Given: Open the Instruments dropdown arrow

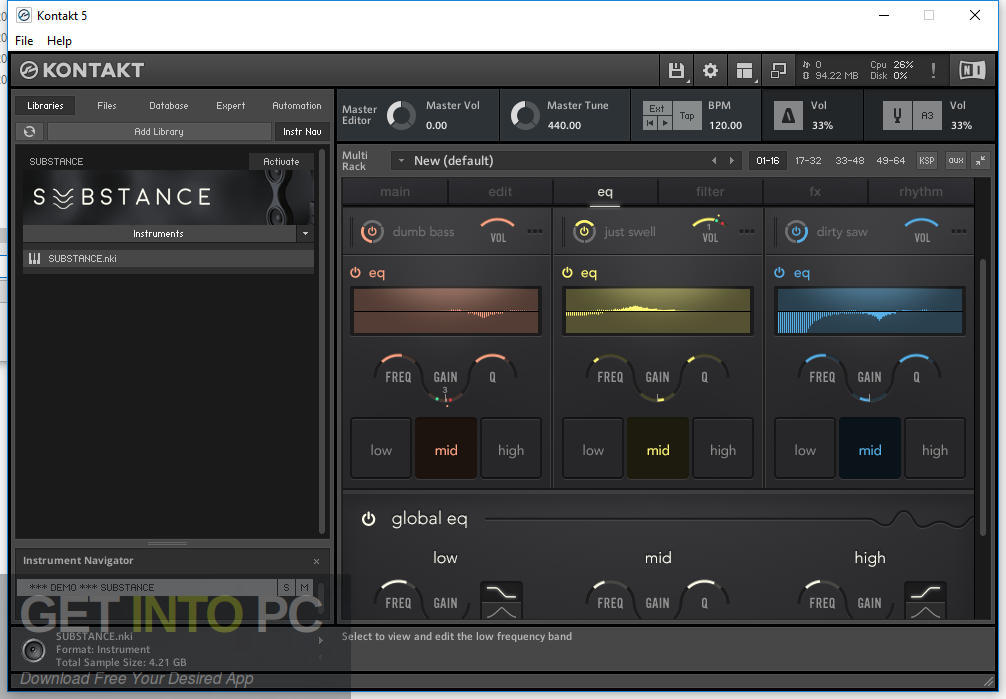Looking at the screenshot, I should pyautogui.click(x=305, y=234).
